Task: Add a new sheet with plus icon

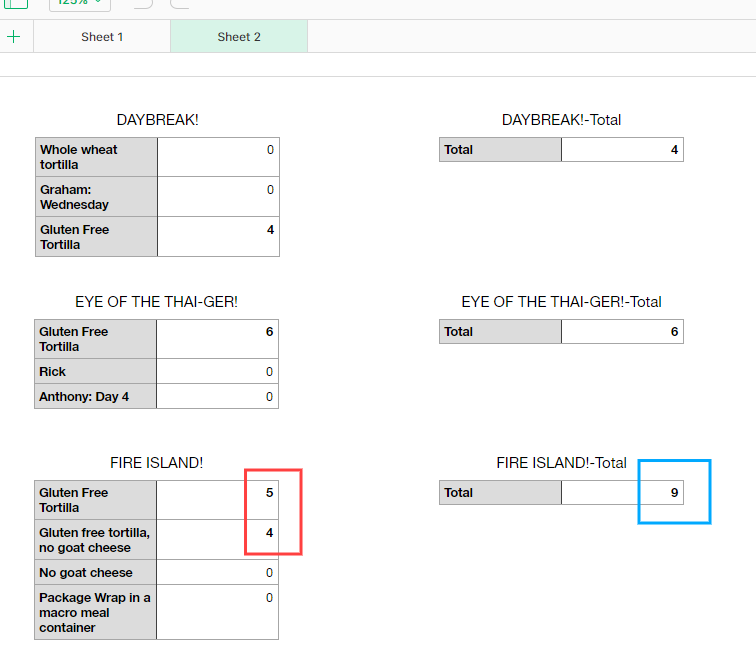Action: 14,37
